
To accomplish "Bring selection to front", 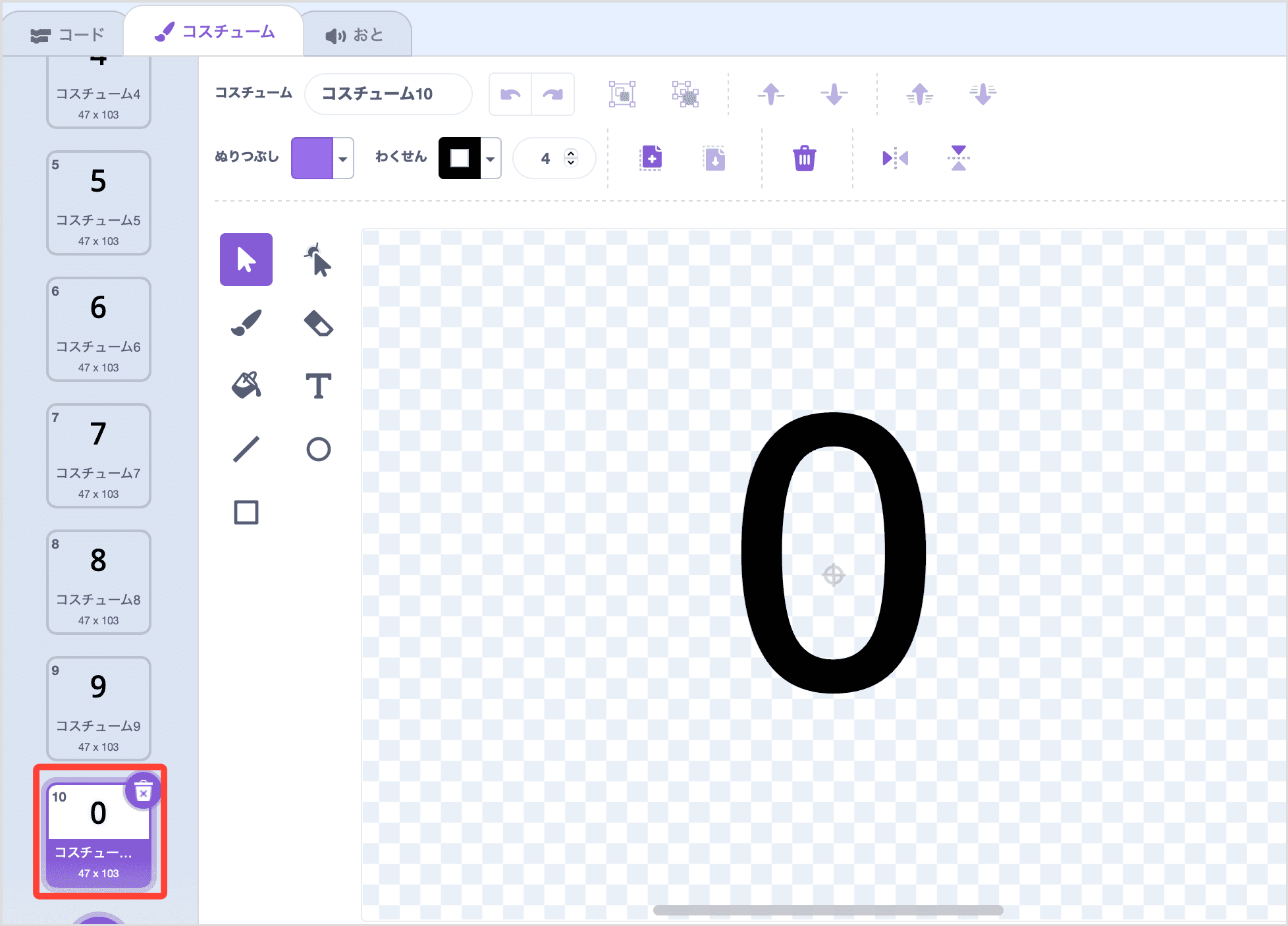I will [x=920, y=94].
